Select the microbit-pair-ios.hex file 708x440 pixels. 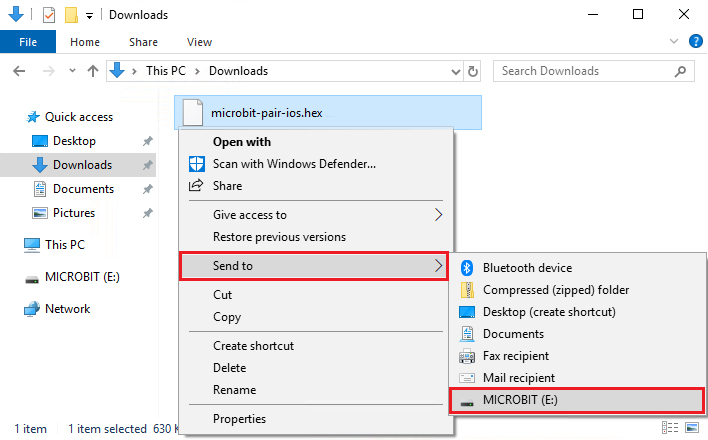coord(328,112)
